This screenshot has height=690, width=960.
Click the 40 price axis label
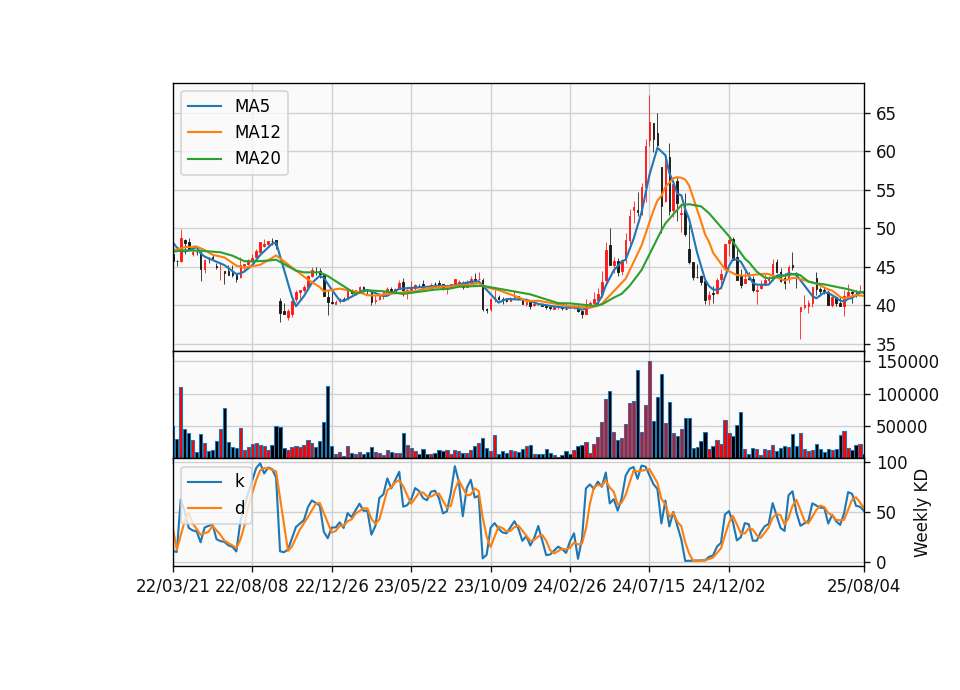886,306
